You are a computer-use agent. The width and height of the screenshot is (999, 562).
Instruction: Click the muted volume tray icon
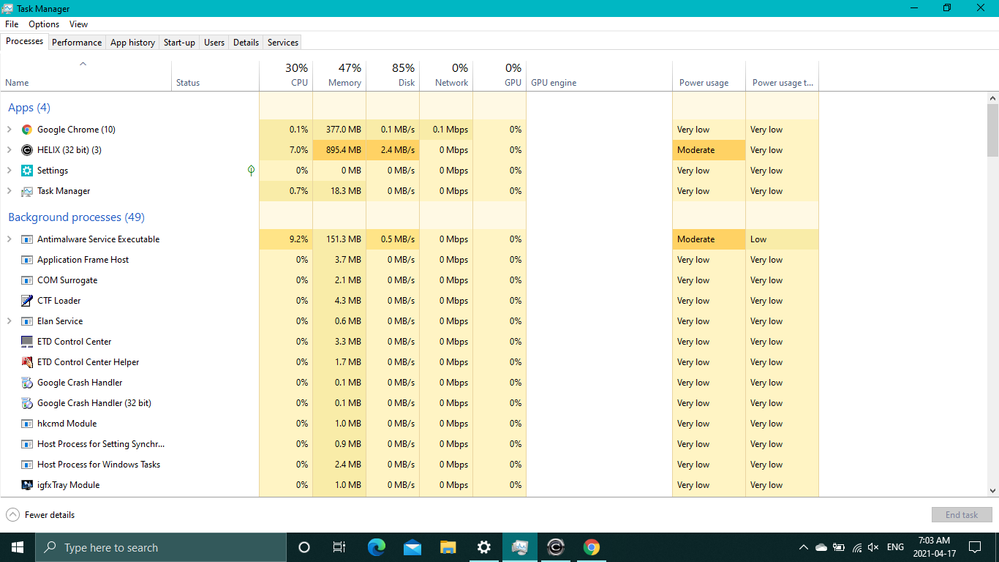tap(873, 547)
